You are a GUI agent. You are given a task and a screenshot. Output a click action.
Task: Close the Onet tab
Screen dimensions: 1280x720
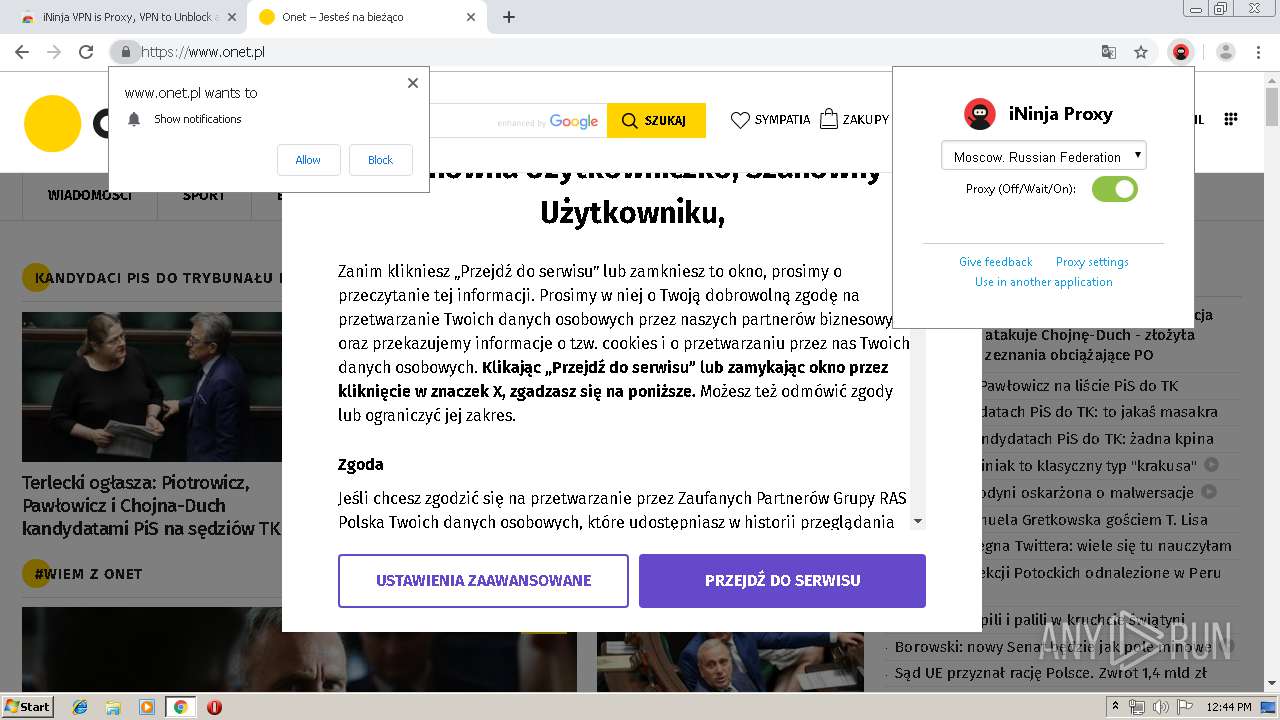pos(472,17)
